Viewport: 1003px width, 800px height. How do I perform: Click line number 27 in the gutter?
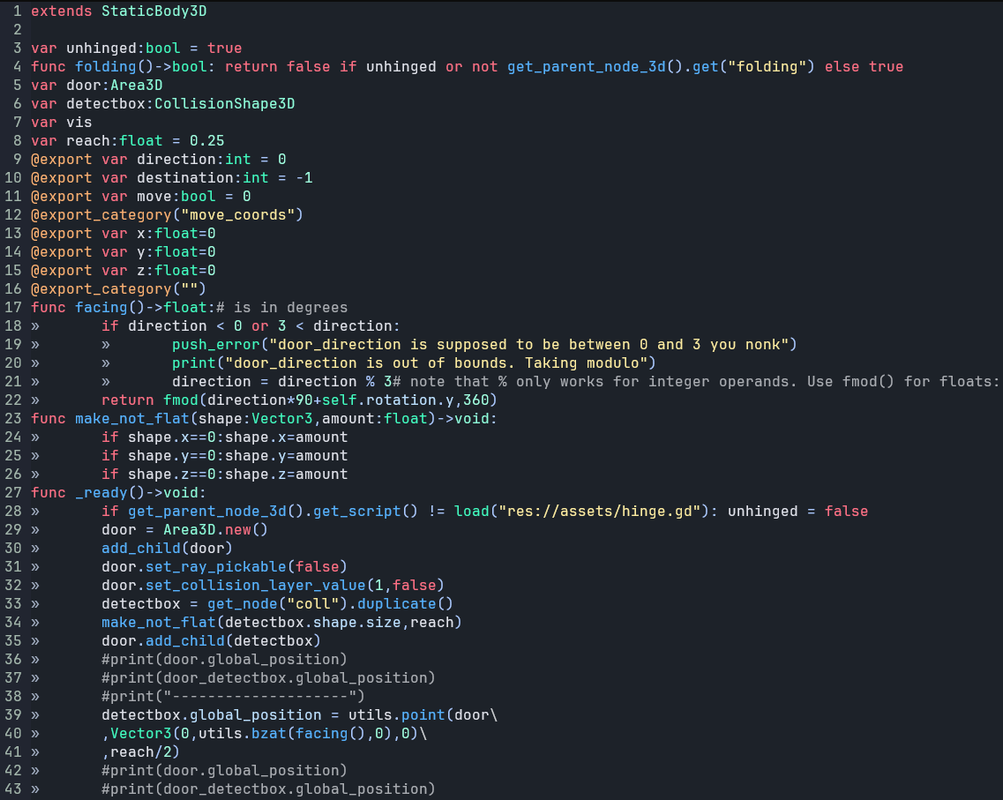click(13, 493)
